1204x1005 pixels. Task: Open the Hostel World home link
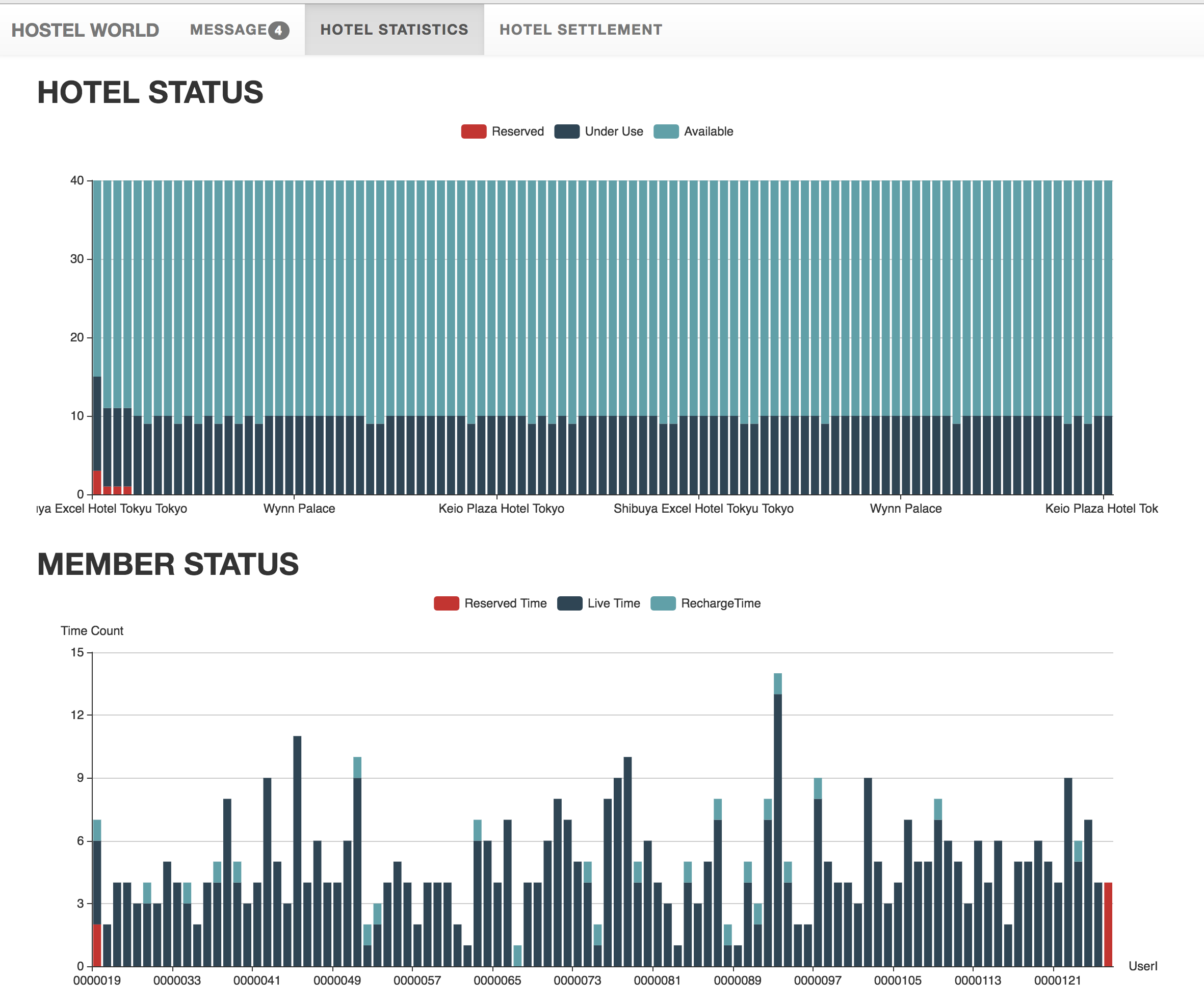(x=85, y=30)
